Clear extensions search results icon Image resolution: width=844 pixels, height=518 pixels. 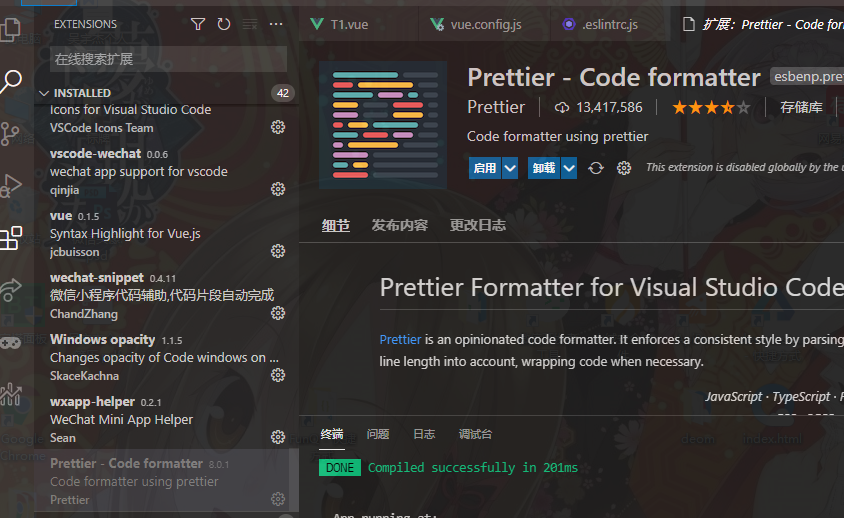pyautogui.click(x=250, y=24)
